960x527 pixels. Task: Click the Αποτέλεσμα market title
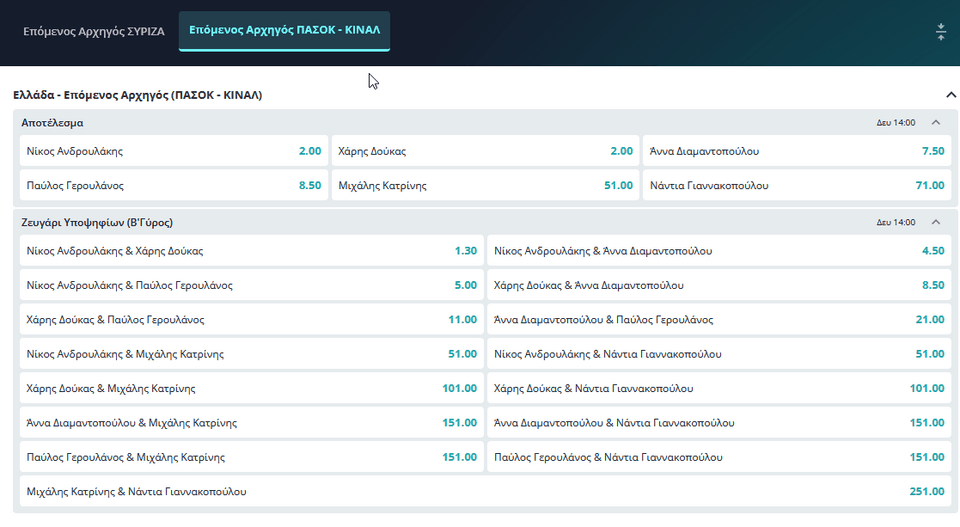[x=52, y=122]
